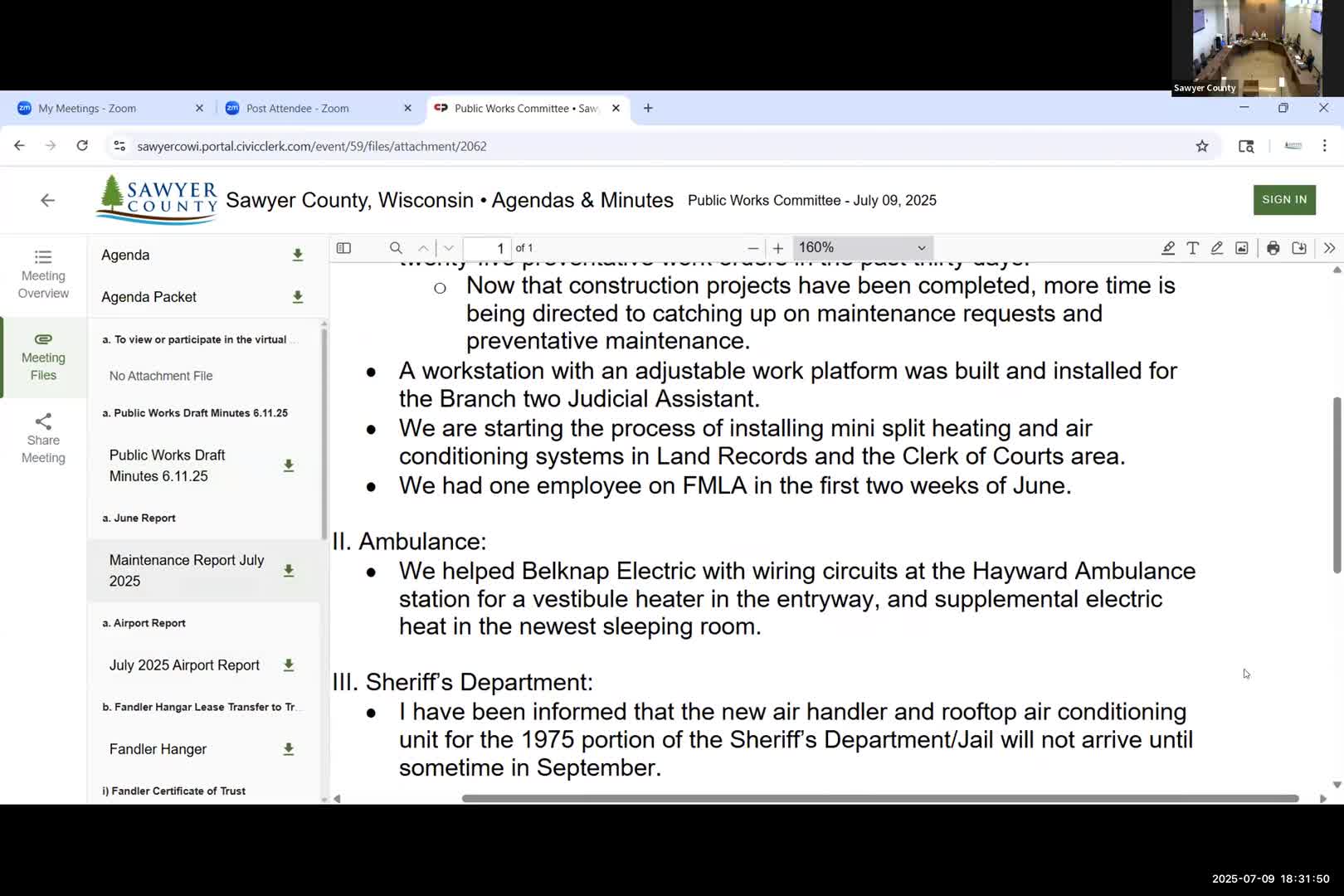The width and height of the screenshot is (1344, 896).
Task: Select 'No Attachment File' text
Action: [161, 376]
